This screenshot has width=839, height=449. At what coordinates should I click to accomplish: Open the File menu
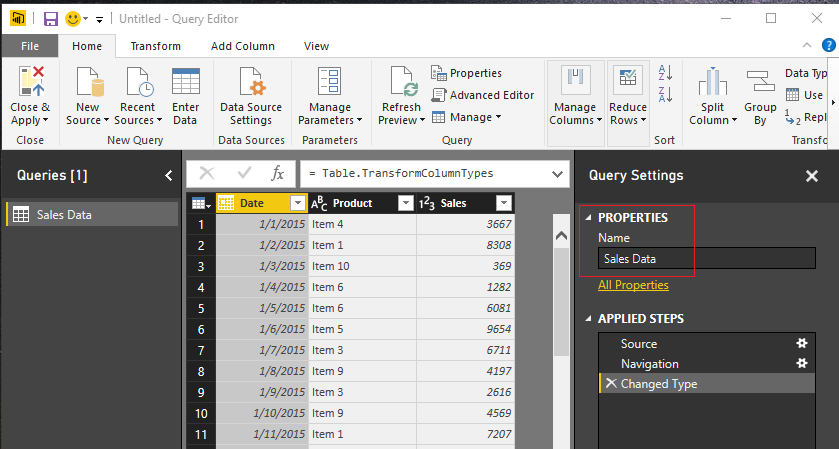(x=30, y=46)
